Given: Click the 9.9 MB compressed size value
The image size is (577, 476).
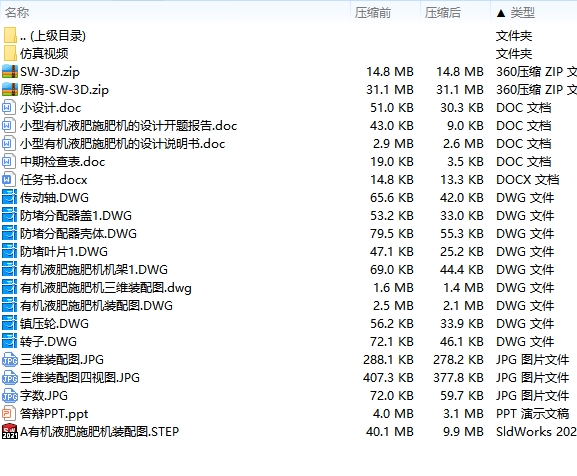Looking at the screenshot, I should [x=463, y=431].
